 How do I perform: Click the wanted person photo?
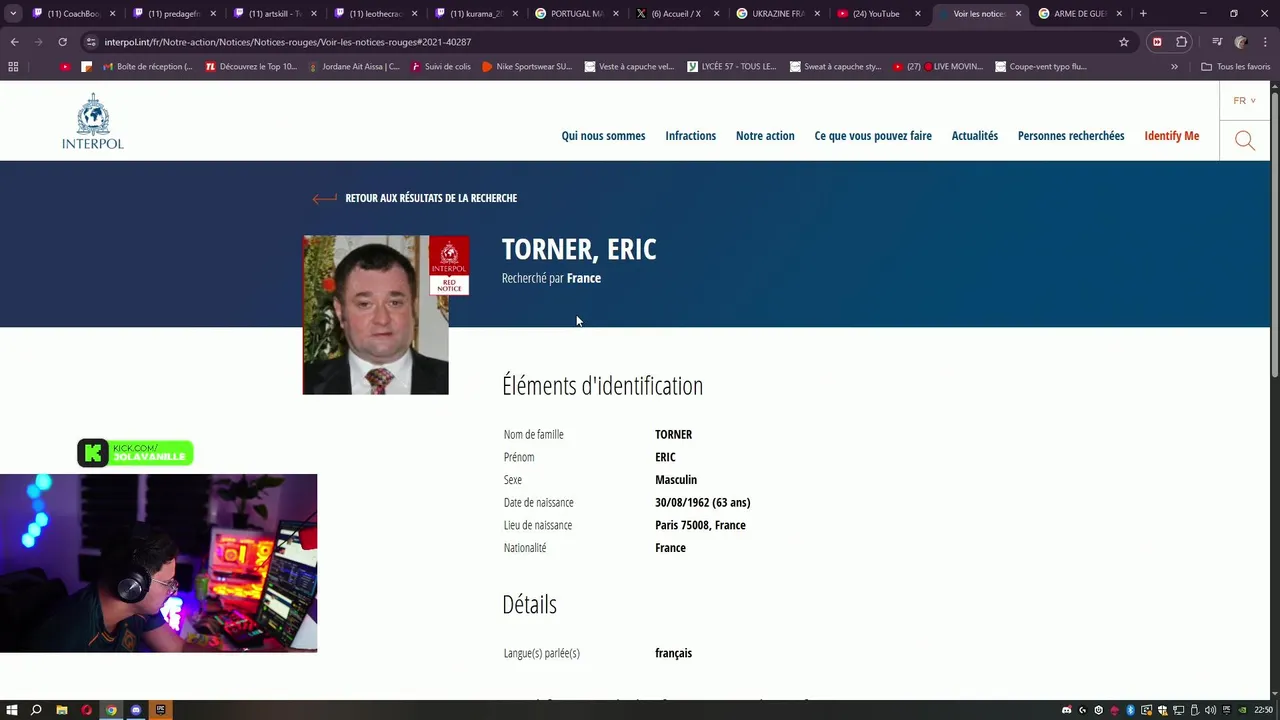click(x=376, y=315)
